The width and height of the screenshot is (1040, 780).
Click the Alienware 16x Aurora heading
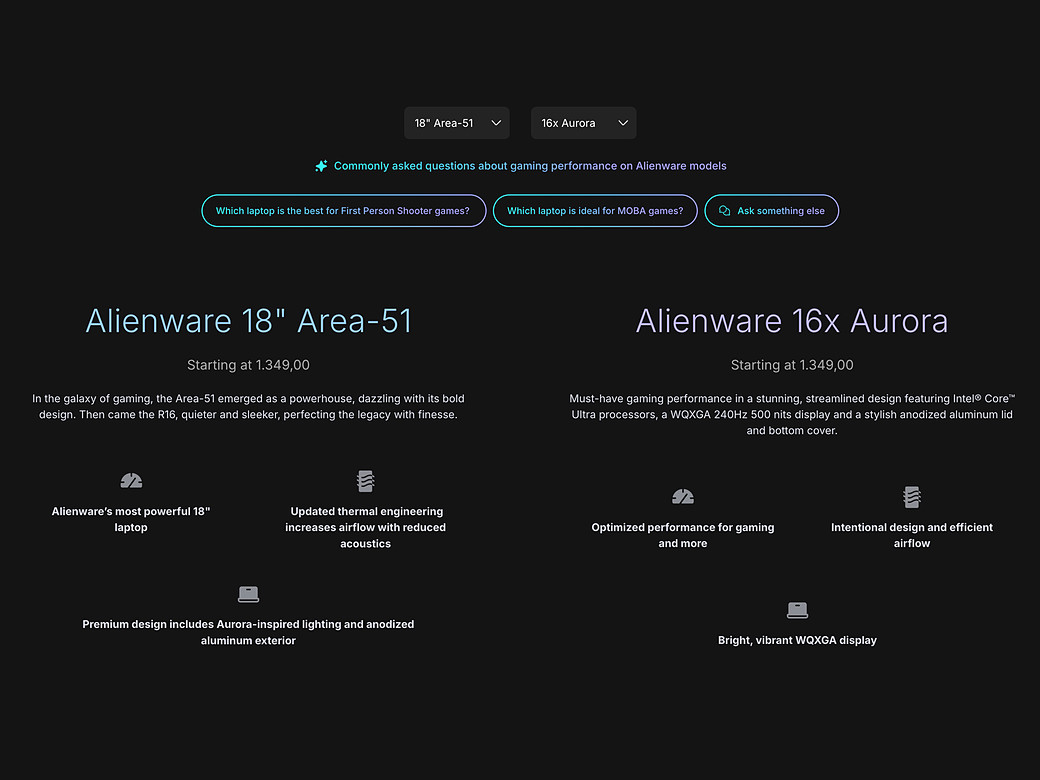click(x=792, y=321)
